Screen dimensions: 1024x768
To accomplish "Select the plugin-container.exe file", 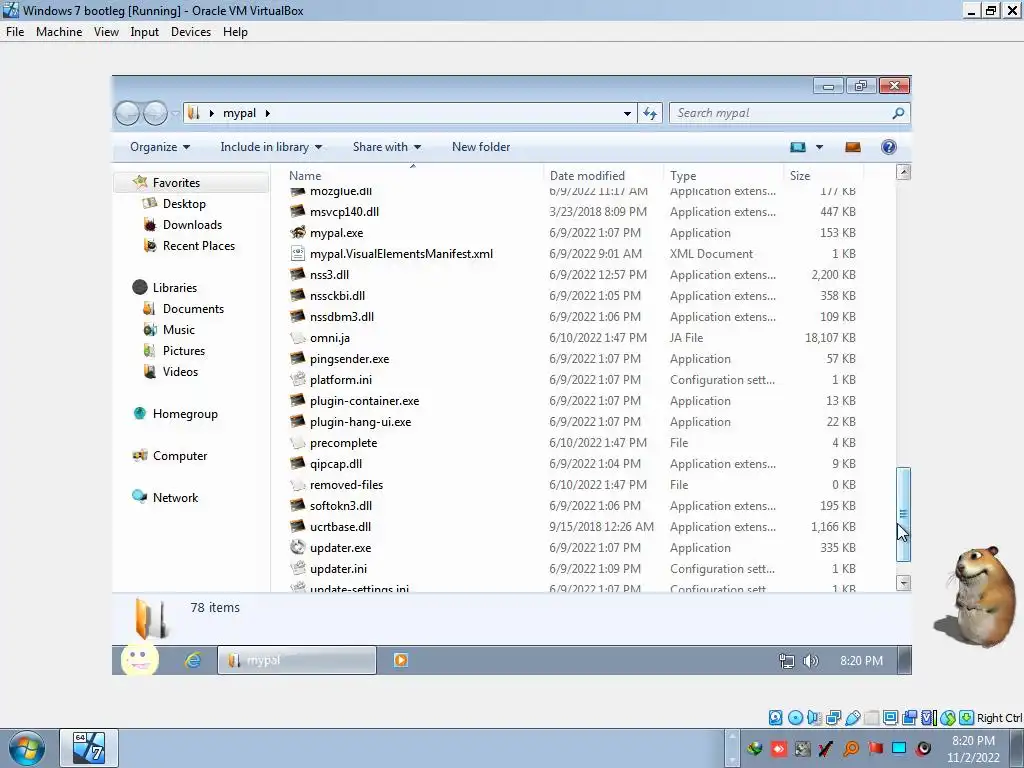I will 364,401.
